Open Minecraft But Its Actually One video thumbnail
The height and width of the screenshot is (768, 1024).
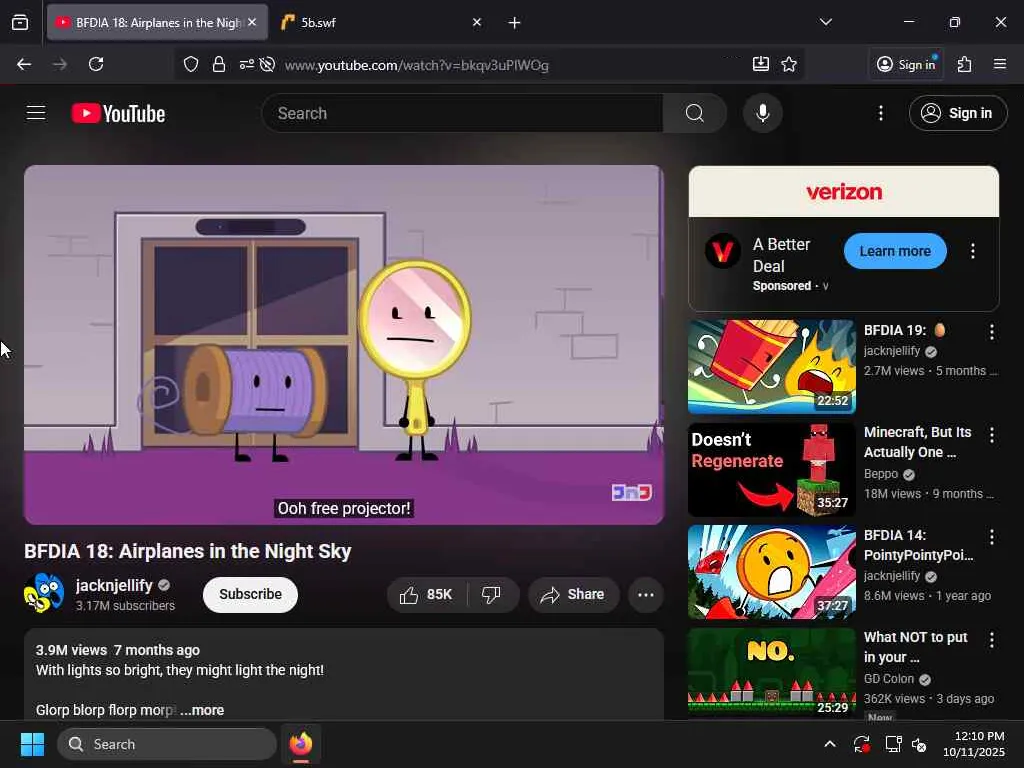(x=772, y=470)
